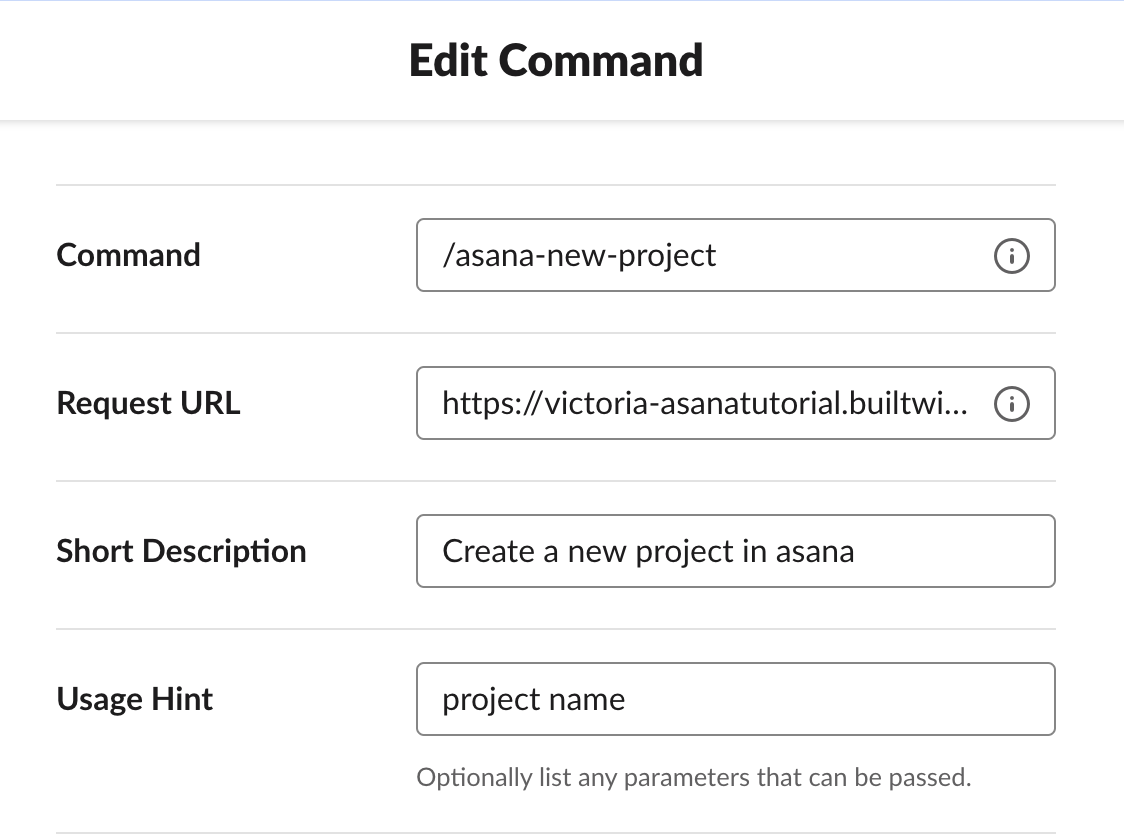Viewport: 1124px width, 836px height.
Task: Click the info icon in the Request URL field
Action: (1011, 404)
